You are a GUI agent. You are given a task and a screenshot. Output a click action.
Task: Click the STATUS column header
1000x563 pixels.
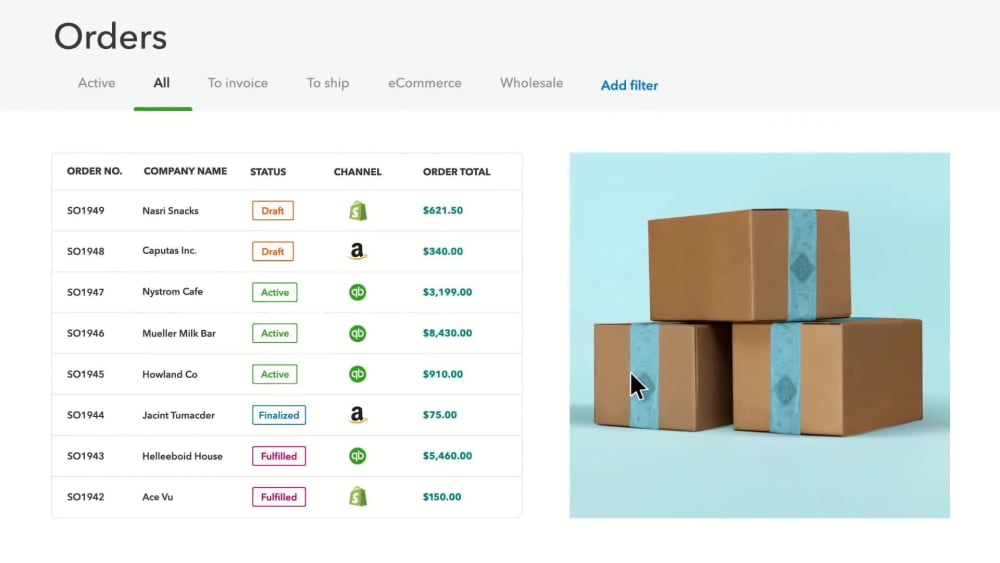pyautogui.click(x=268, y=172)
